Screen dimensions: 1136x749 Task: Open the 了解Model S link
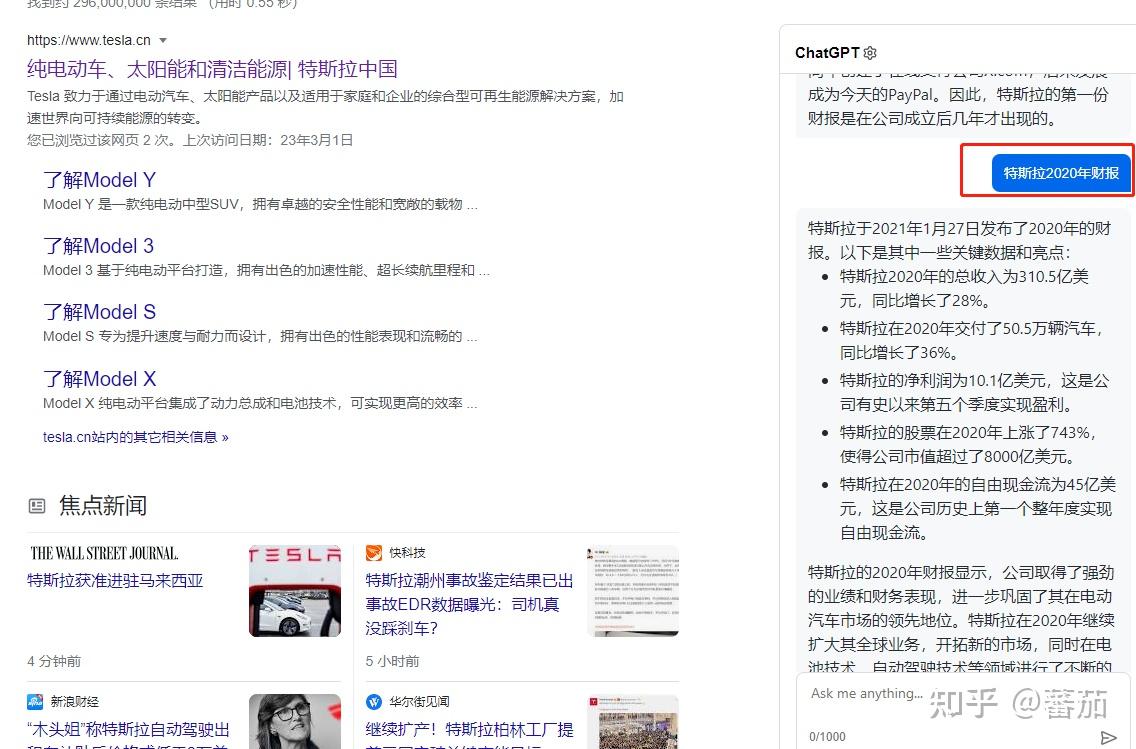pos(99,312)
